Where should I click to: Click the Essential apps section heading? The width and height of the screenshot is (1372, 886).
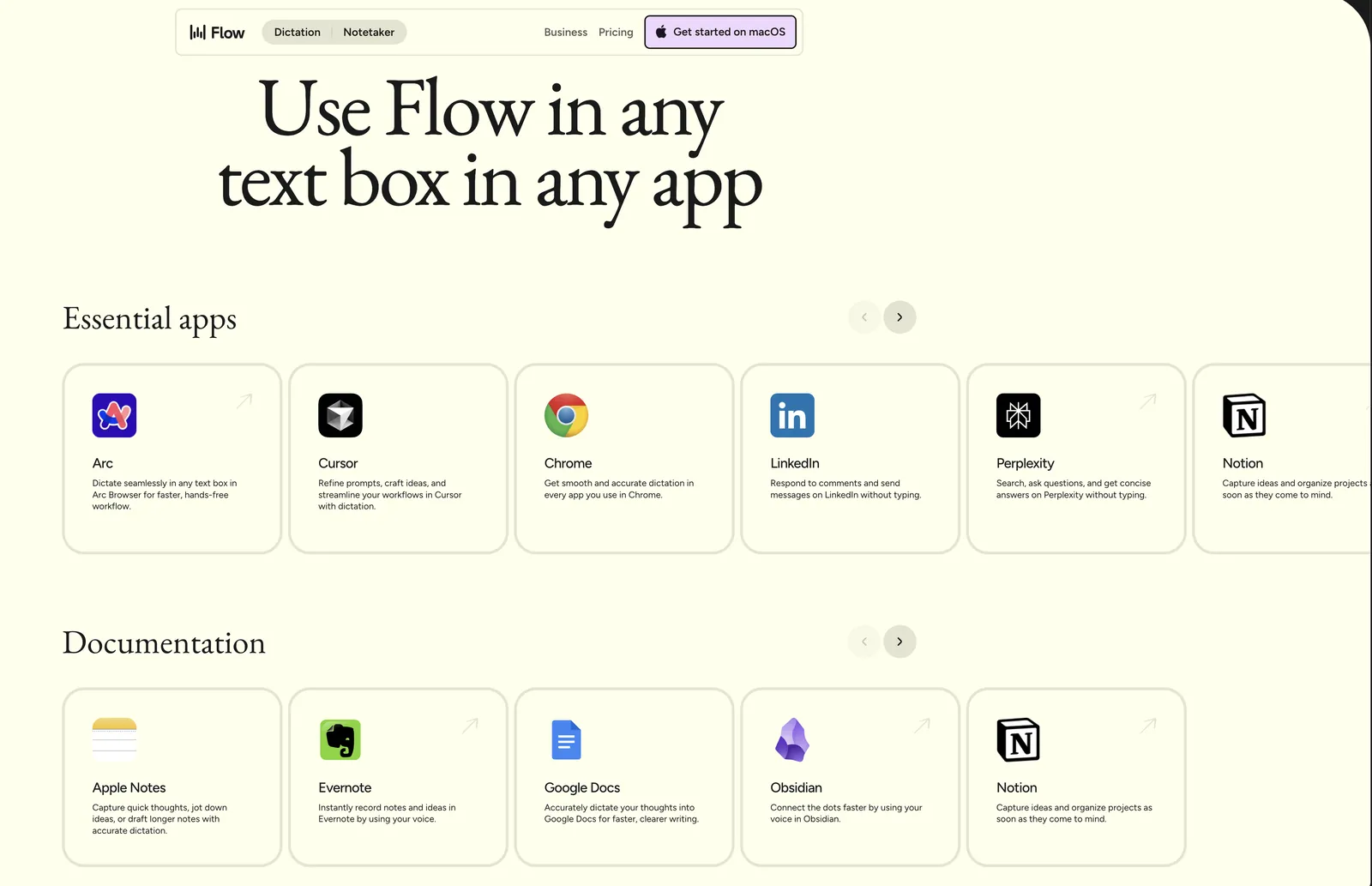149,319
